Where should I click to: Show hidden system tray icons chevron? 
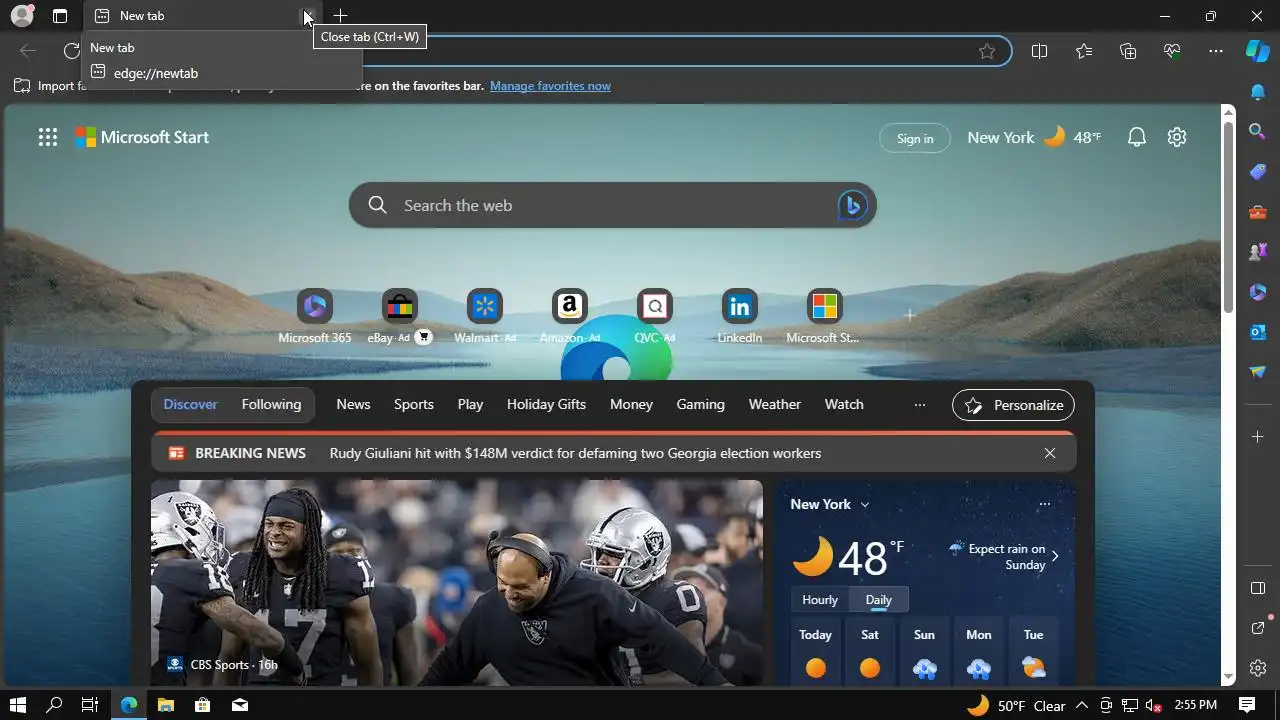1082,705
